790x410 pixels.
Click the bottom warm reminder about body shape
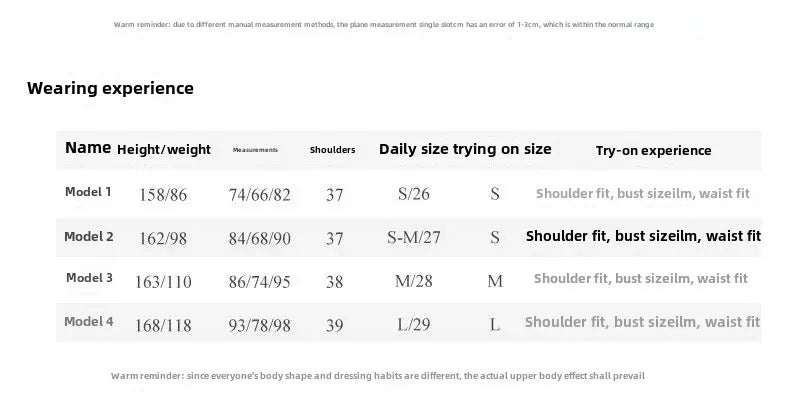point(377,376)
